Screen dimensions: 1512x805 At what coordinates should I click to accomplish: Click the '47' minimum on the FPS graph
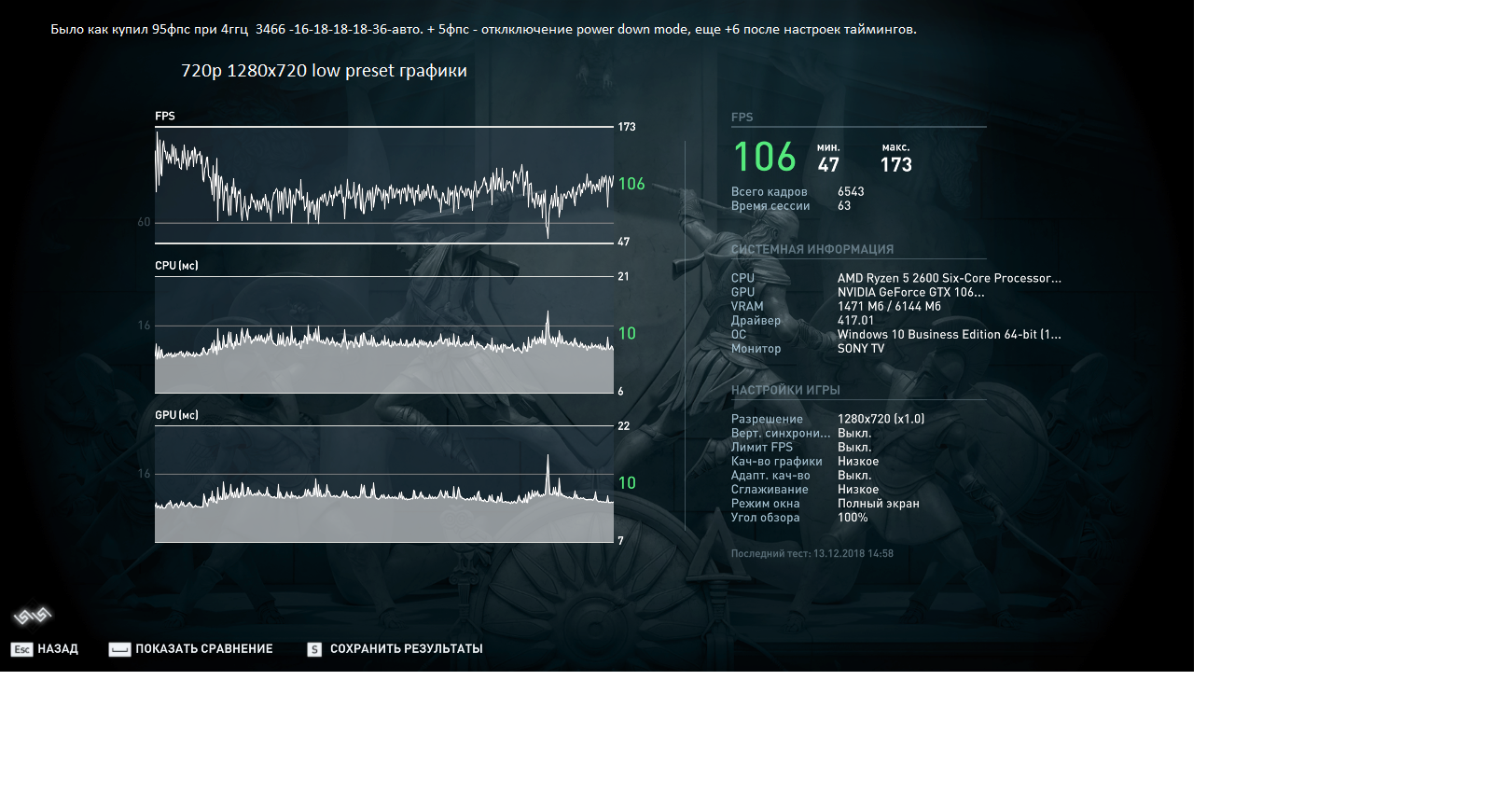pos(624,243)
